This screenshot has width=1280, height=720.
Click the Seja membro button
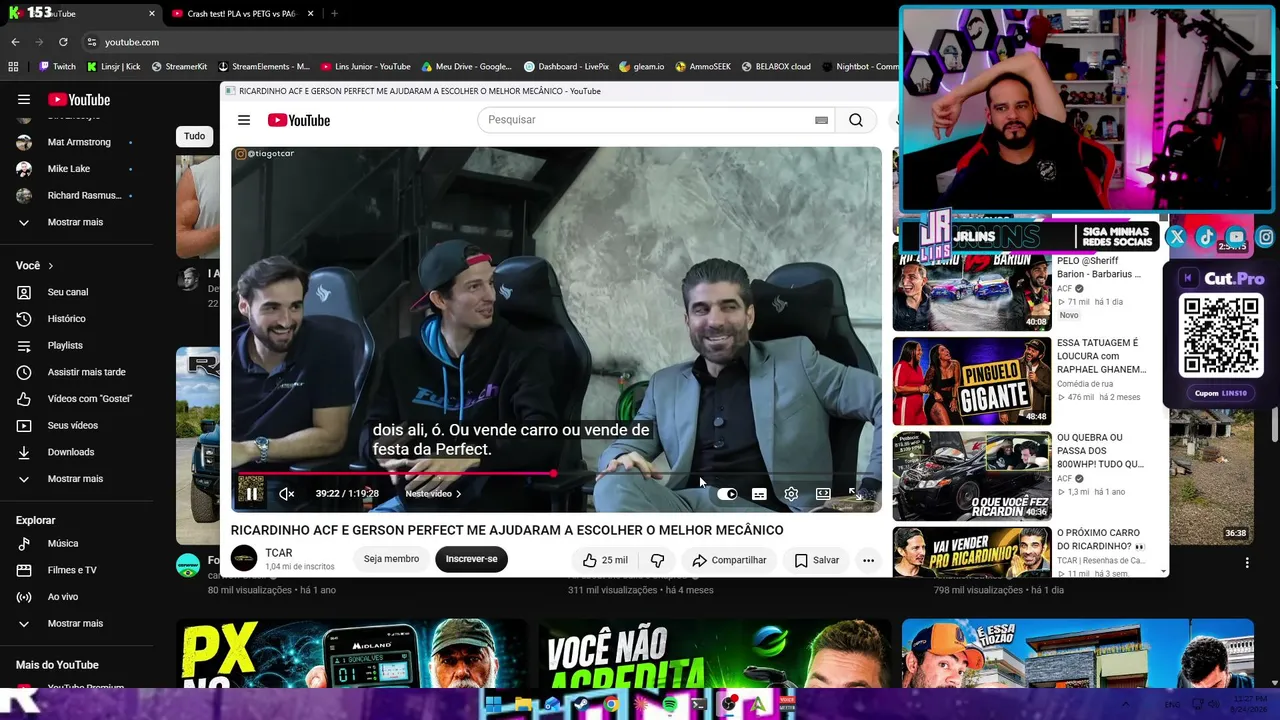pyautogui.click(x=391, y=559)
